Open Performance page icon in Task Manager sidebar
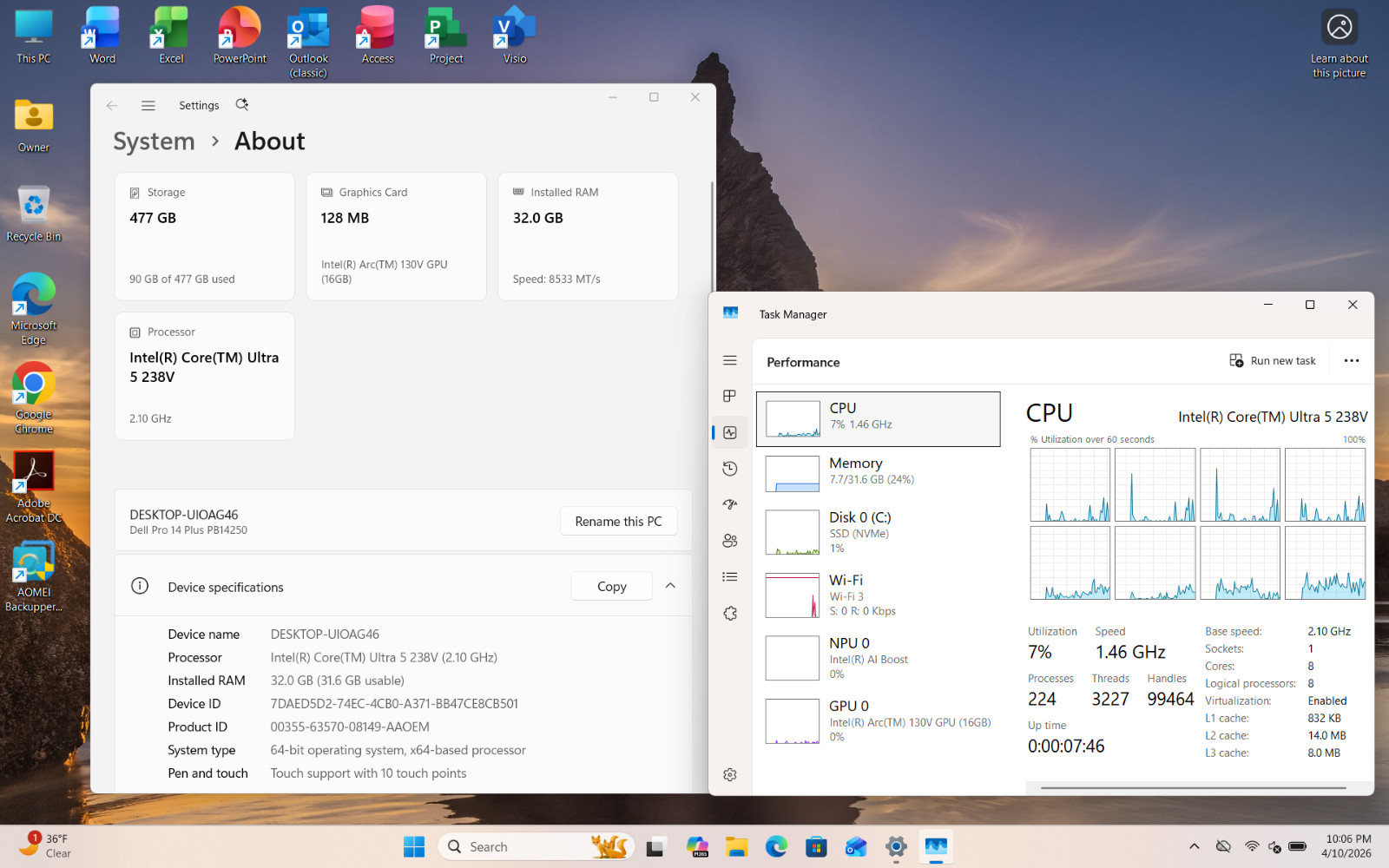This screenshot has height=868, width=1389. [x=730, y=432]
